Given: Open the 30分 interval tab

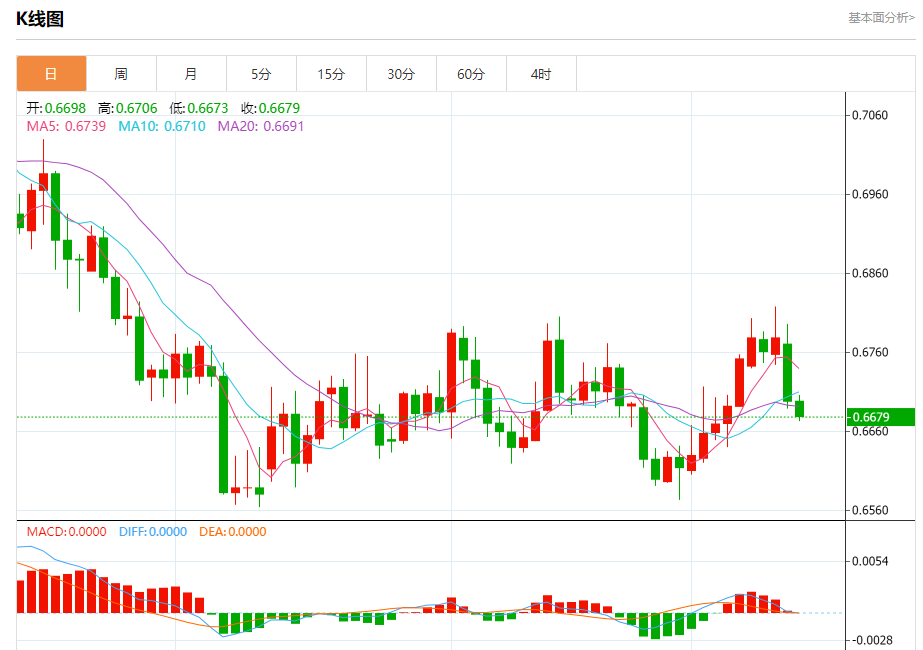Looking at the screenshot, I should coord(401,74).
